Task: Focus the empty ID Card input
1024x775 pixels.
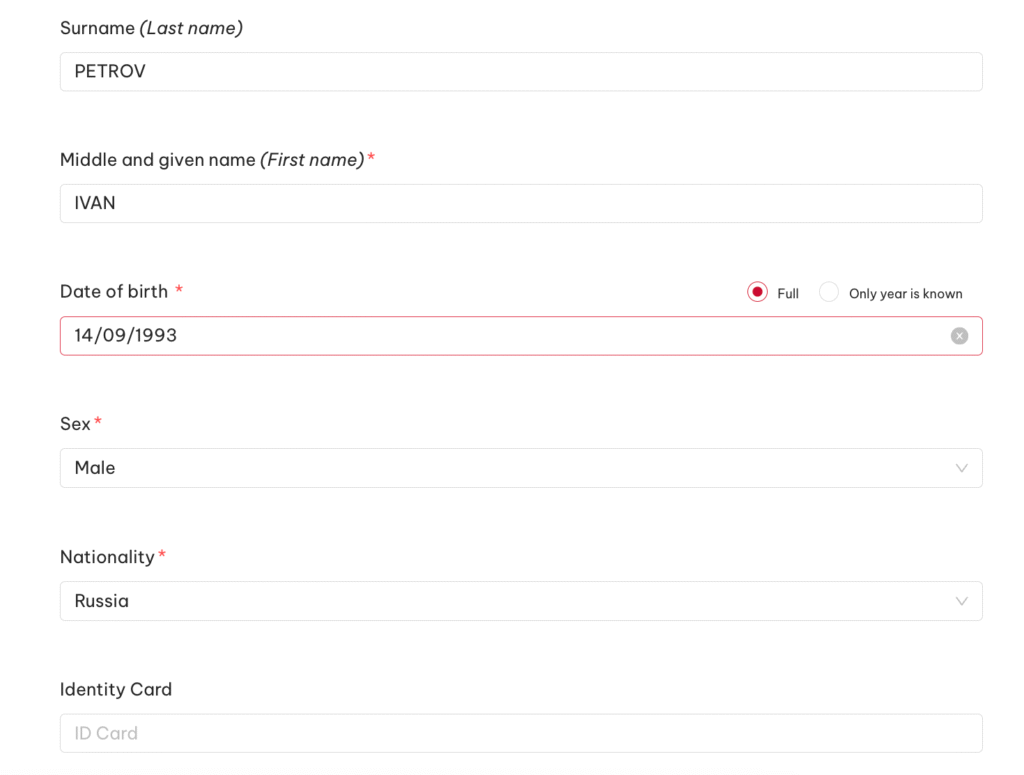Action: 520,733
